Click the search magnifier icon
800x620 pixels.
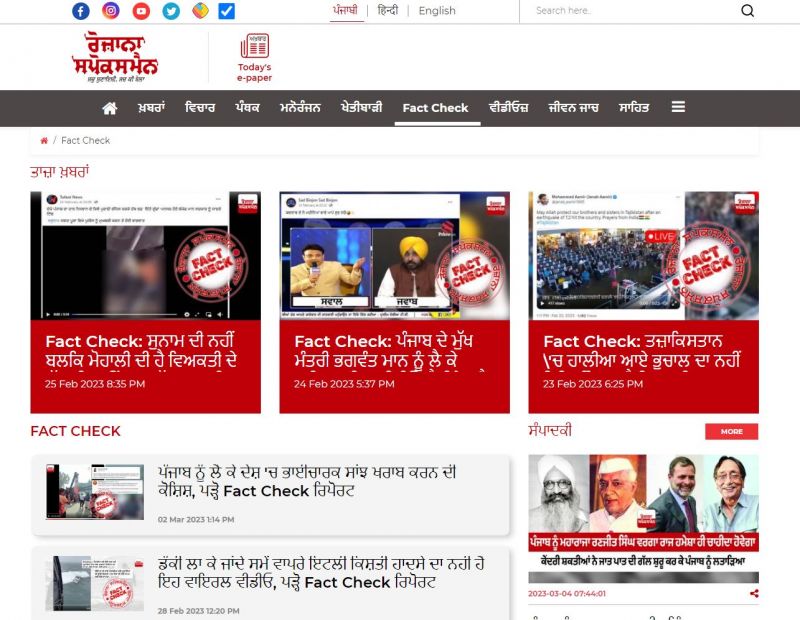point(747,11)
